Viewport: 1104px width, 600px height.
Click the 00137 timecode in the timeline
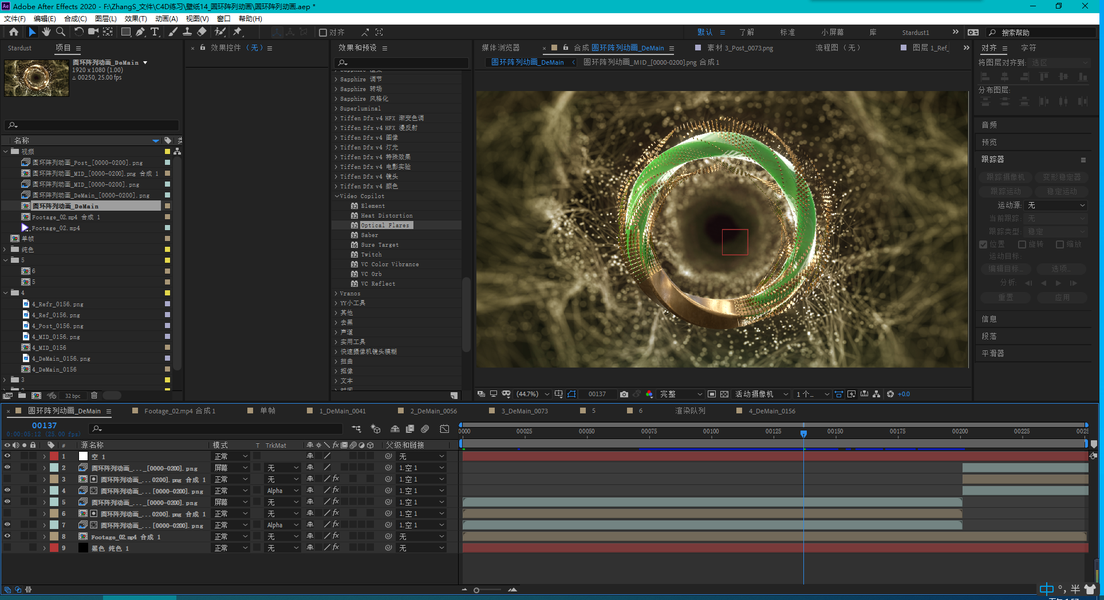(x=44, y=425)
